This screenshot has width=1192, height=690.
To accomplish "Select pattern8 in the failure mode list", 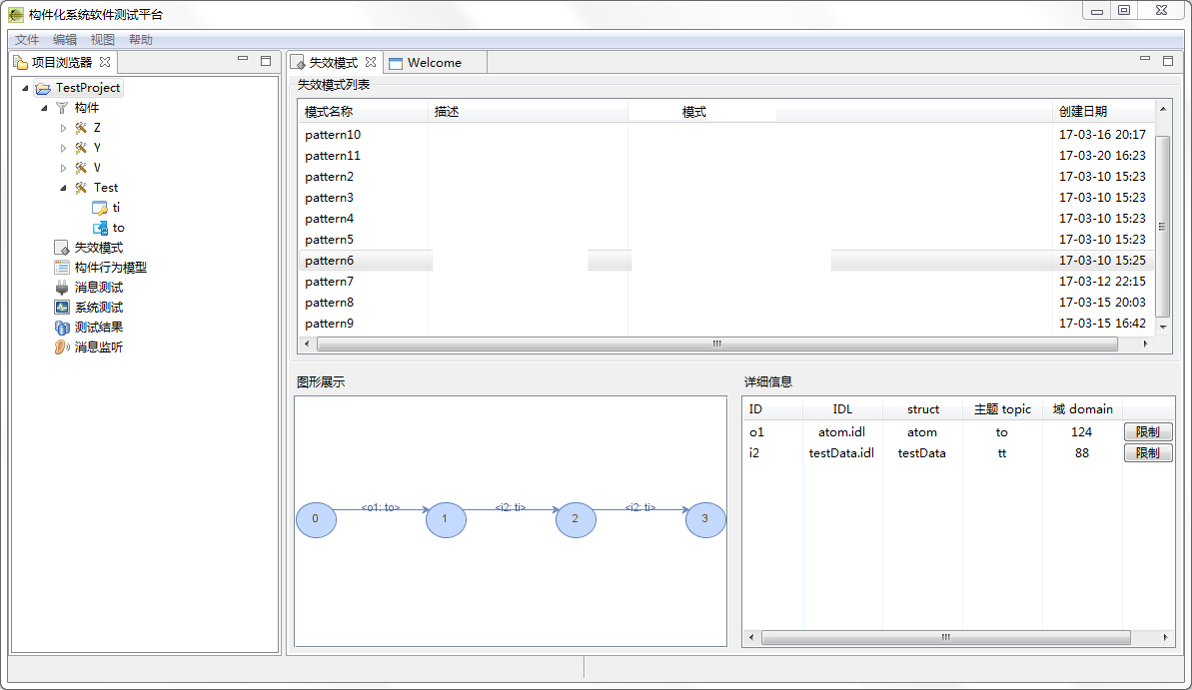I will point(330,303).
